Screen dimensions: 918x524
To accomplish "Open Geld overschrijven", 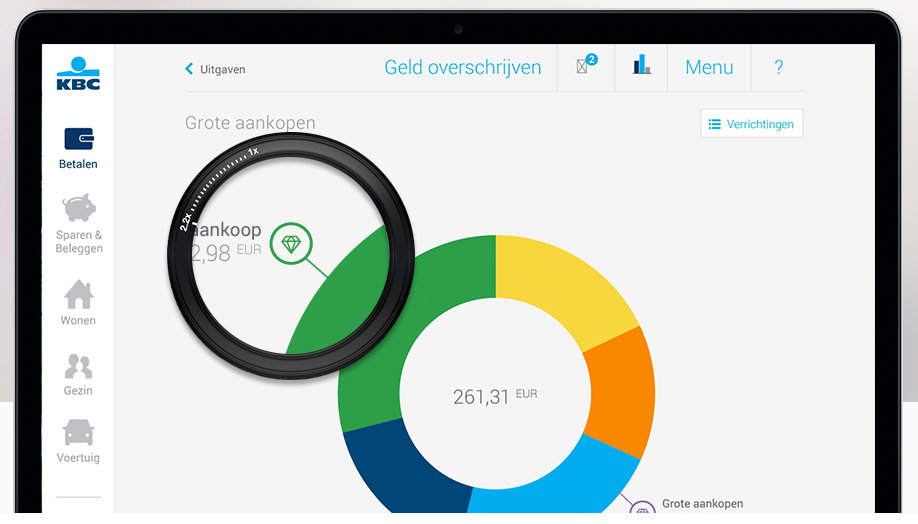I will point(462,68).
